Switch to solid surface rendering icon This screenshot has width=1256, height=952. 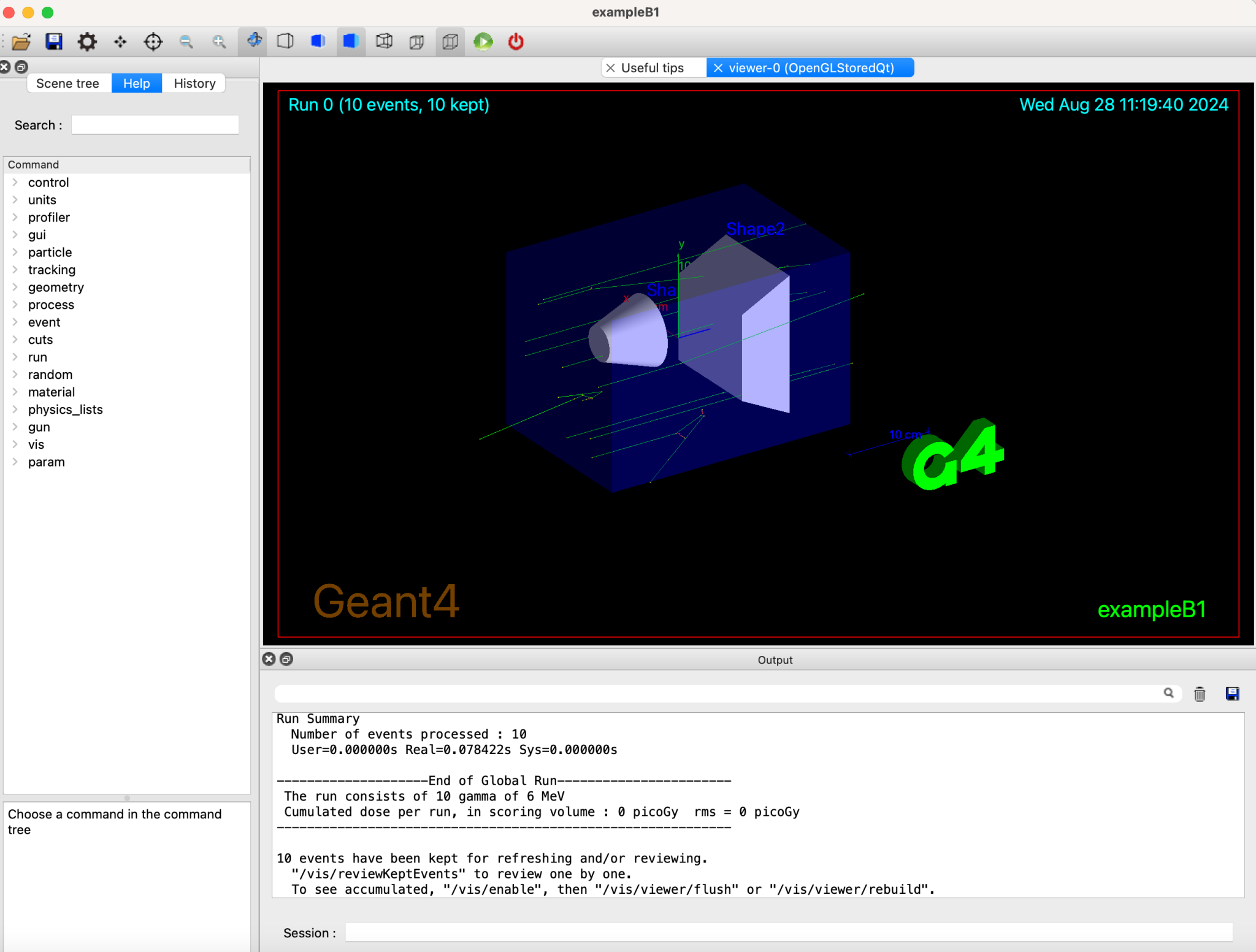(x=351, y=41)
